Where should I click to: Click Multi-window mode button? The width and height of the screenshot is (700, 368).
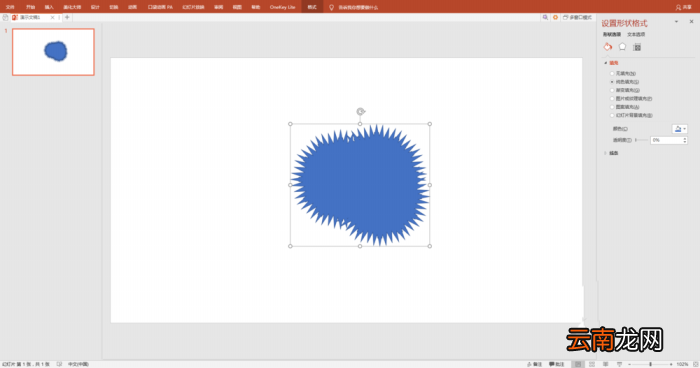(577, 17)
